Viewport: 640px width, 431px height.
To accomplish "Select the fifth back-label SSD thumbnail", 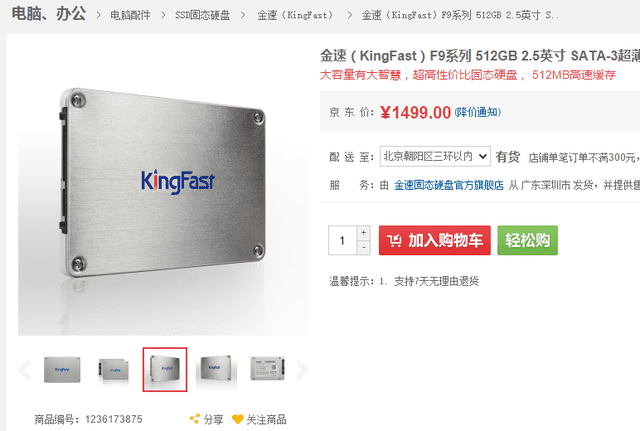I will [268, 369].
